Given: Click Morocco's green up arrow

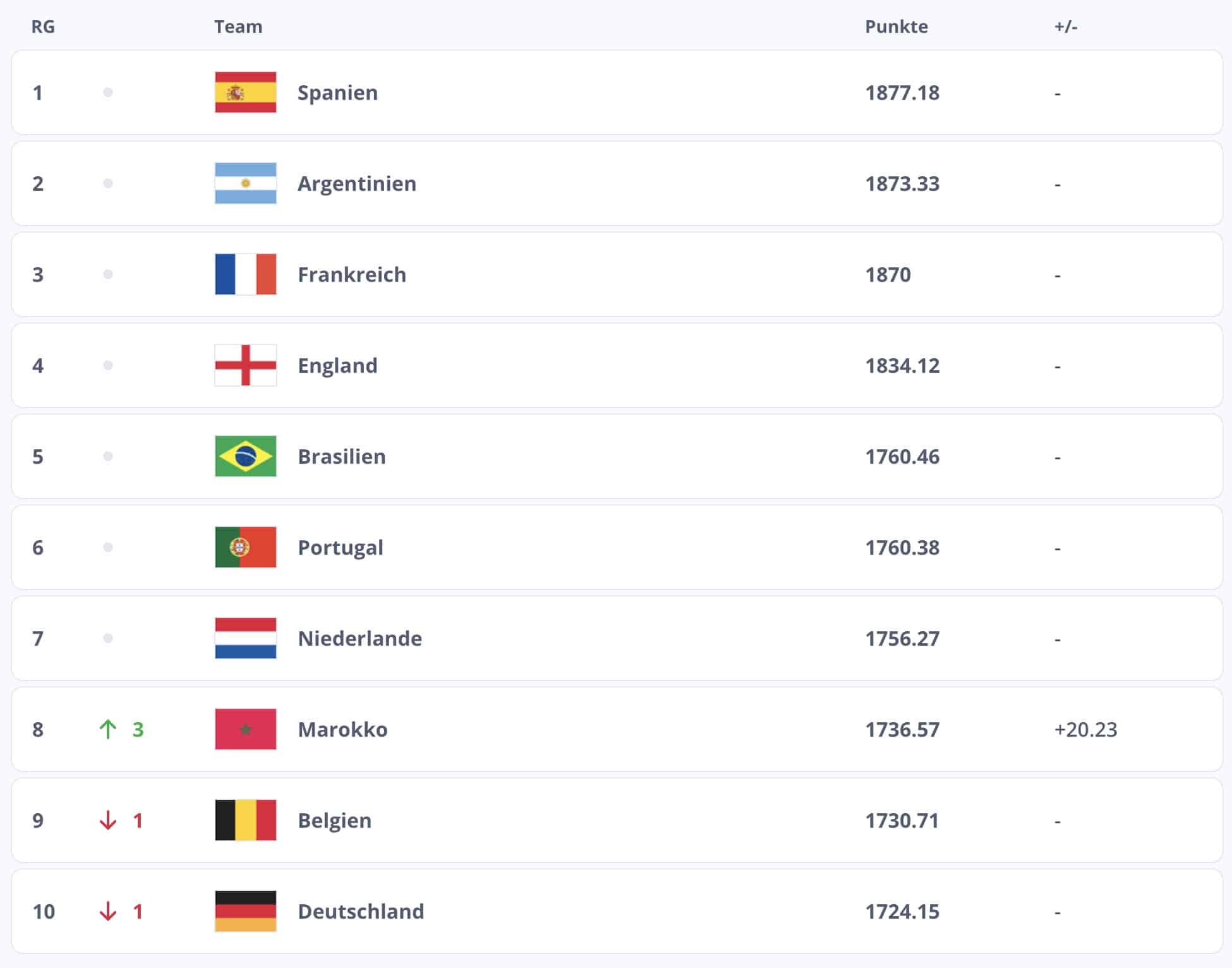Looking at the screenshot, I should point(108,729).
